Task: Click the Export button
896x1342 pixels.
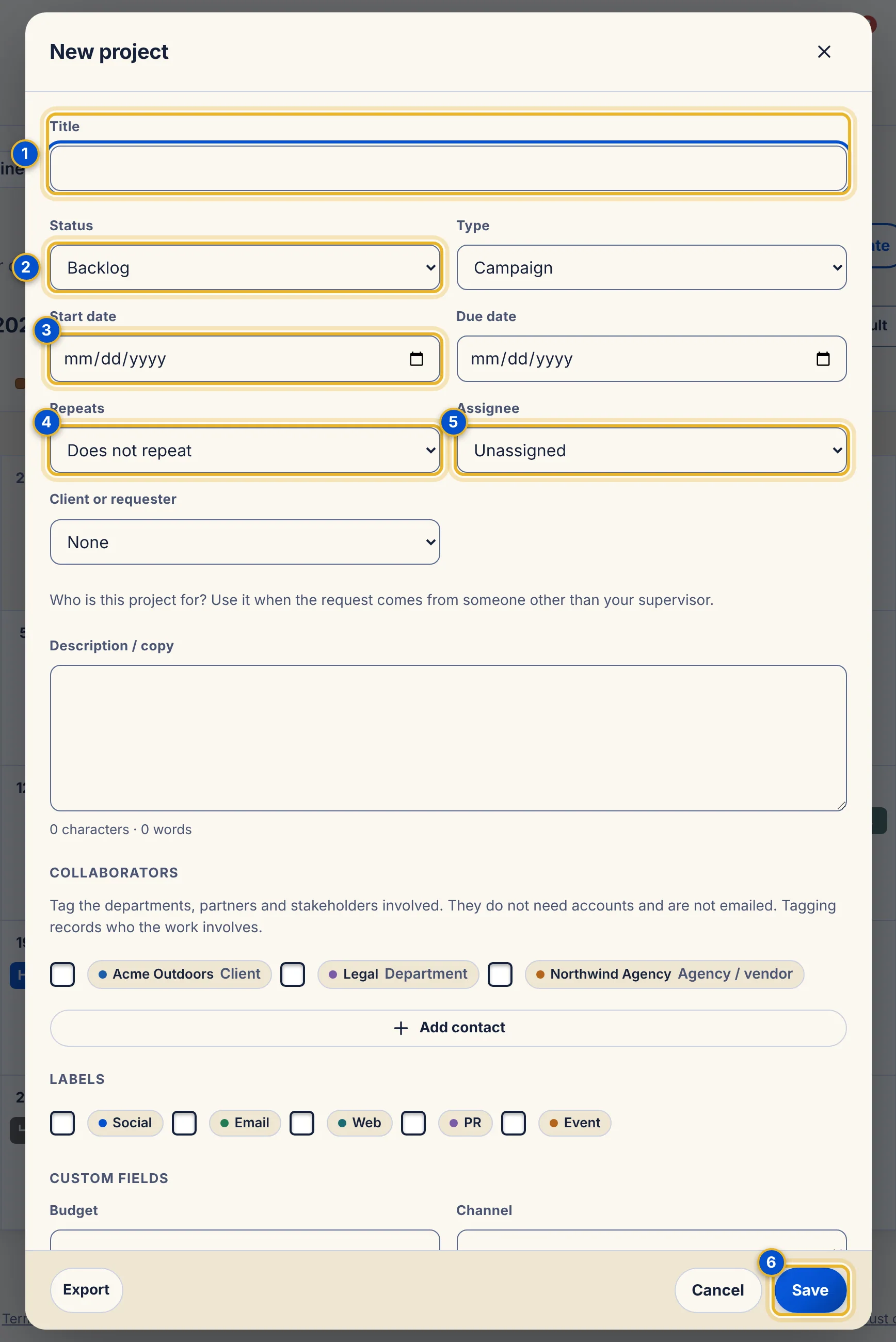Action: click(x=86, y=1289)
